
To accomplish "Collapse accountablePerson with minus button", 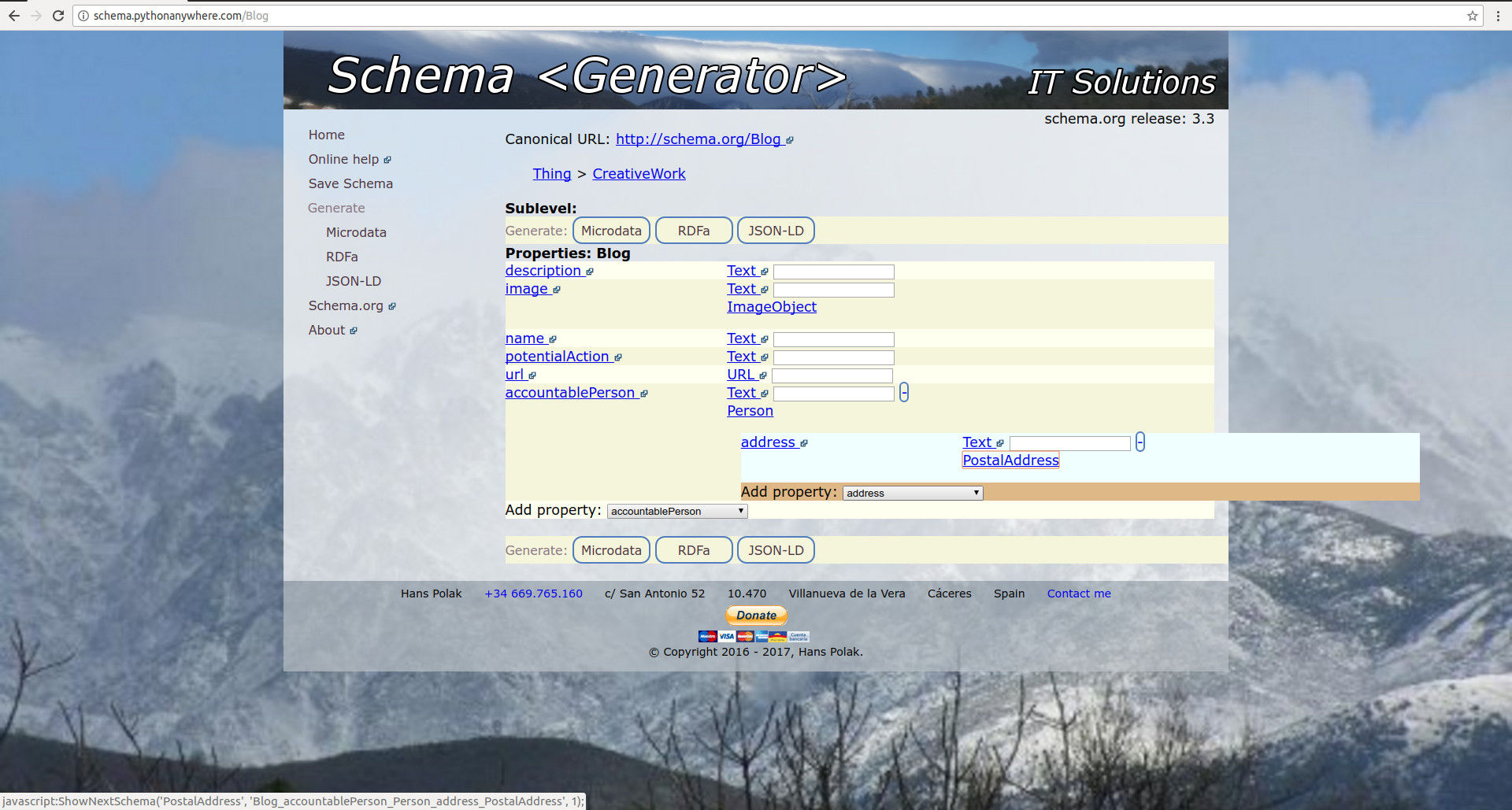I will coord(904,393).
